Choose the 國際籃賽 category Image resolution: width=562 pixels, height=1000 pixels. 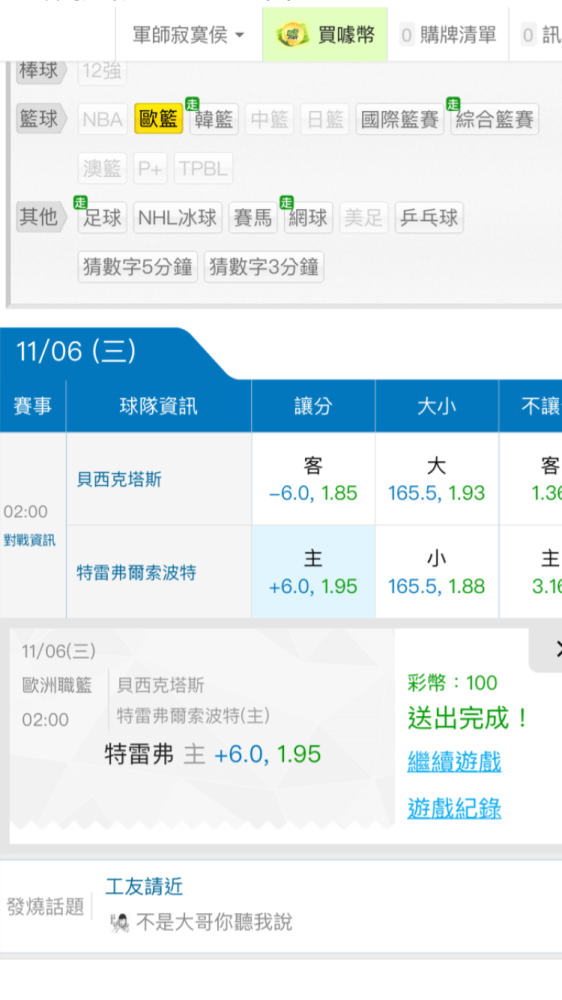pos(400,119)
